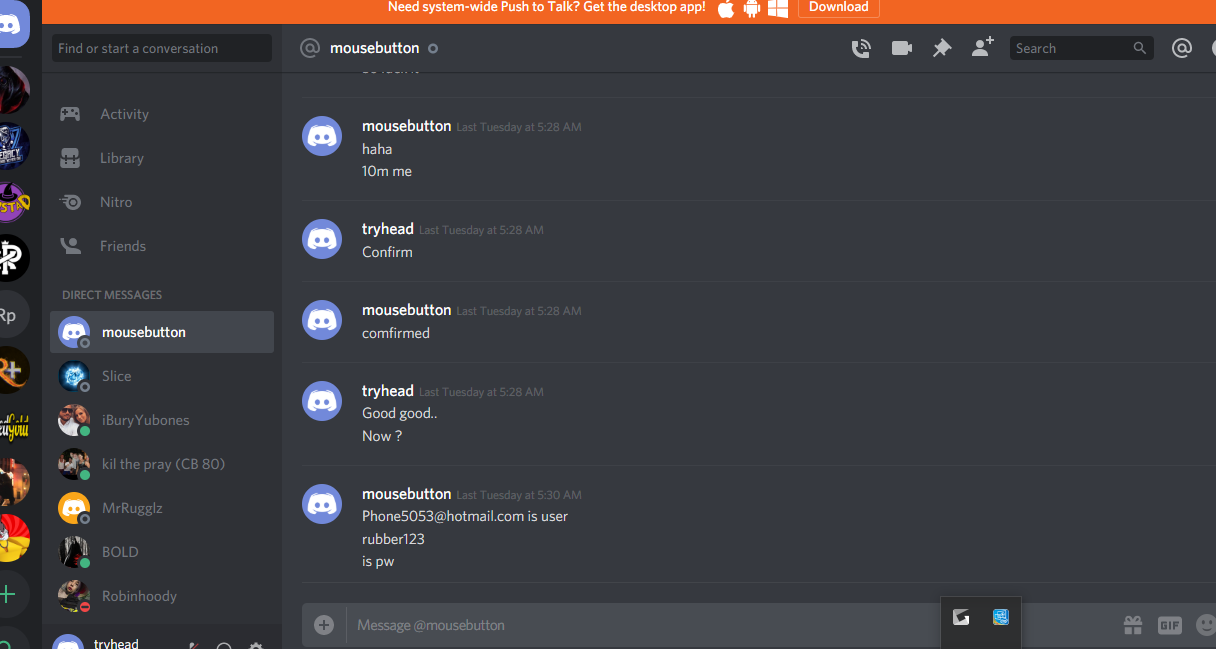Viewport: 1216px width, 649px height.
Task: Open the Nitro gift icon
Action: click(1132, 625)
